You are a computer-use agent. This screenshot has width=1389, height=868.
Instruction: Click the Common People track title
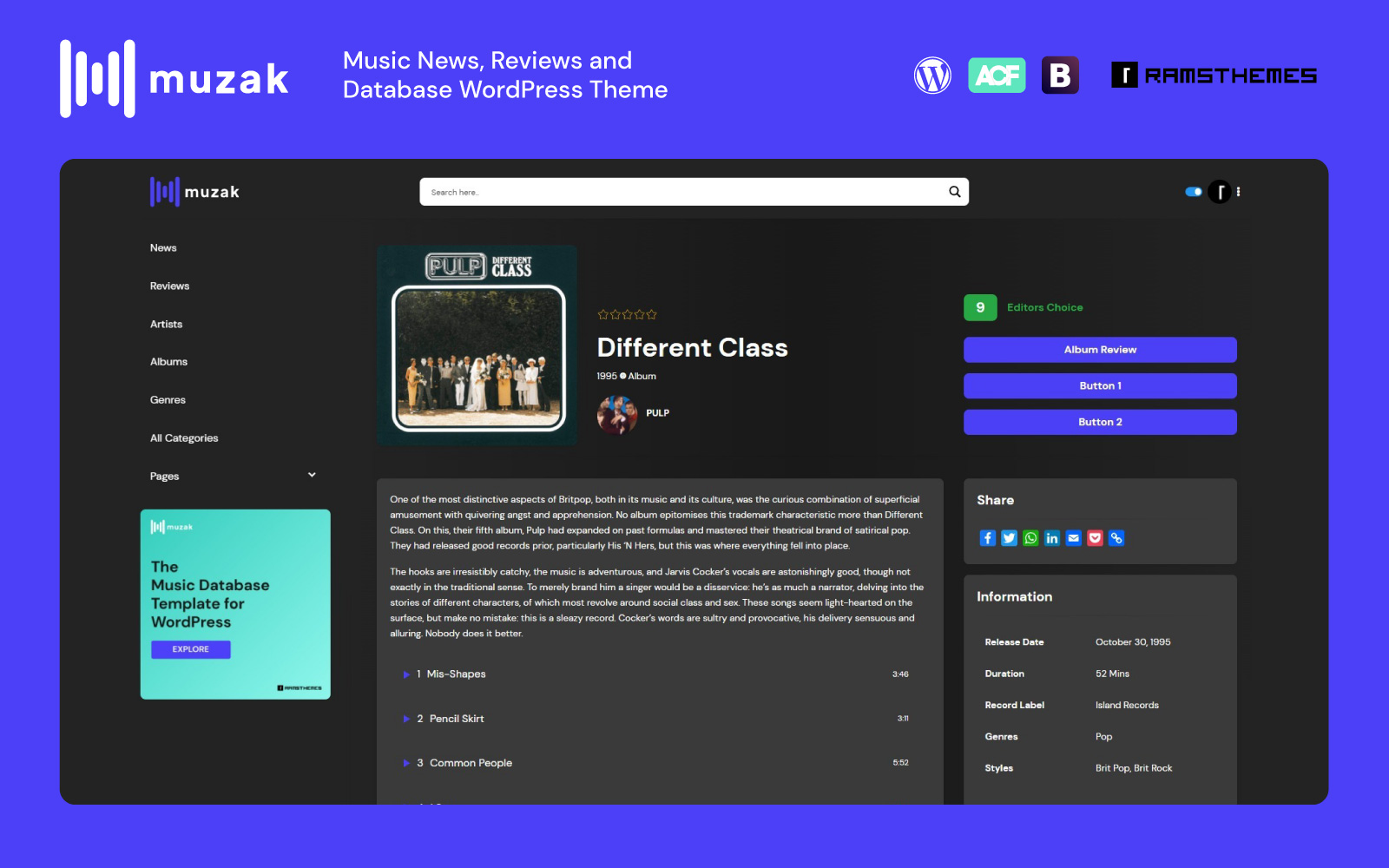click(471, 763)
